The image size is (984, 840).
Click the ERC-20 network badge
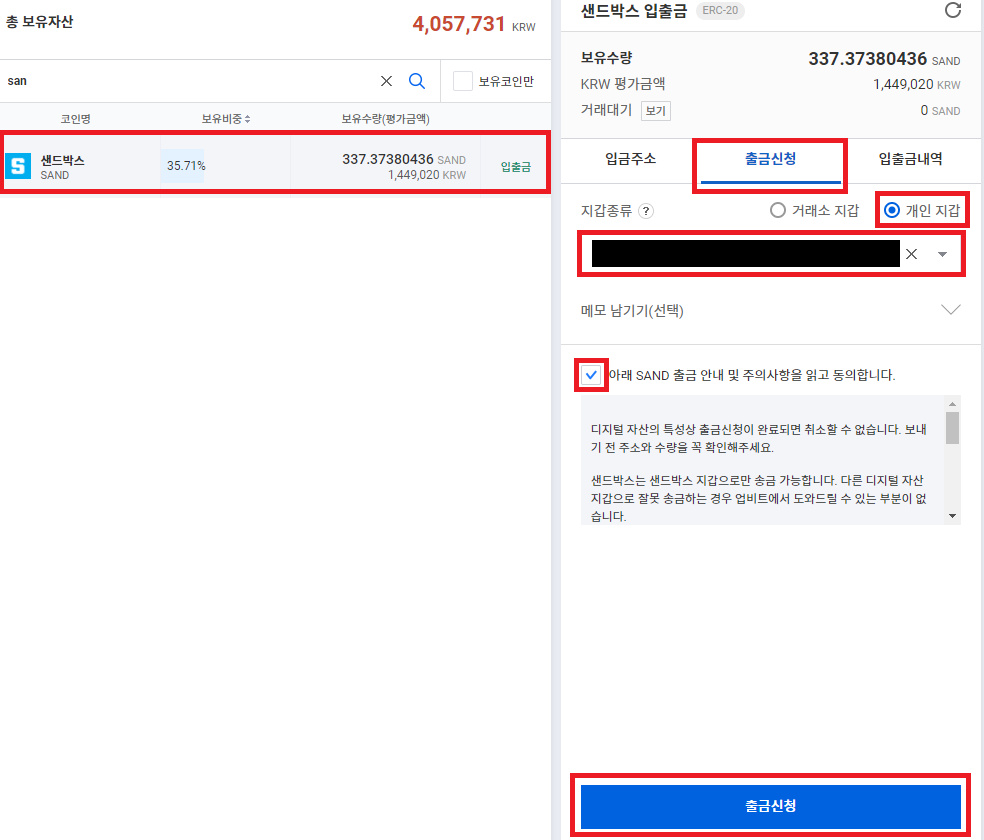coord(720,11)
